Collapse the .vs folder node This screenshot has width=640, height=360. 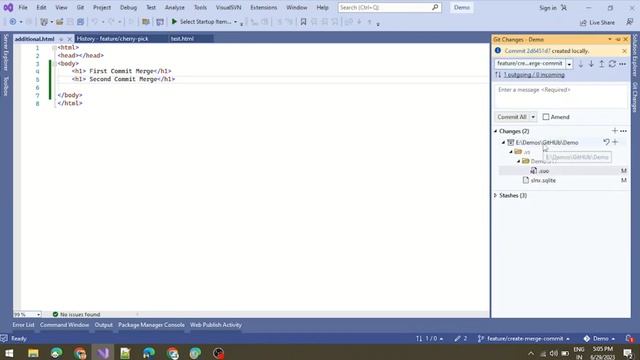point(511,152)
